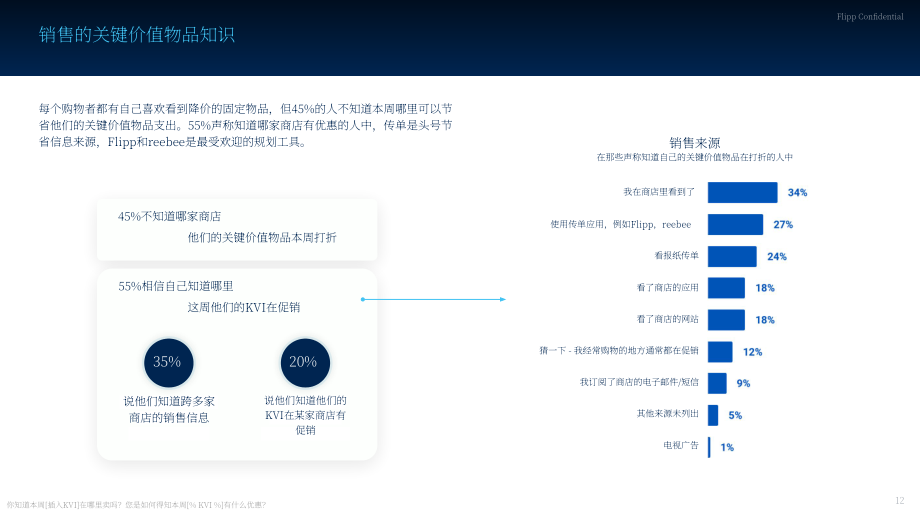Click the page number 12
Image resolution: width=920 pixels, height=518 pixels.
click(x=899, y=500)
